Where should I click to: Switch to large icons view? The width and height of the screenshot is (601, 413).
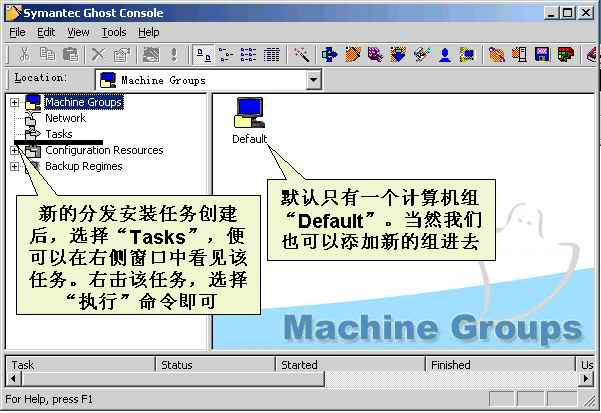203,55
